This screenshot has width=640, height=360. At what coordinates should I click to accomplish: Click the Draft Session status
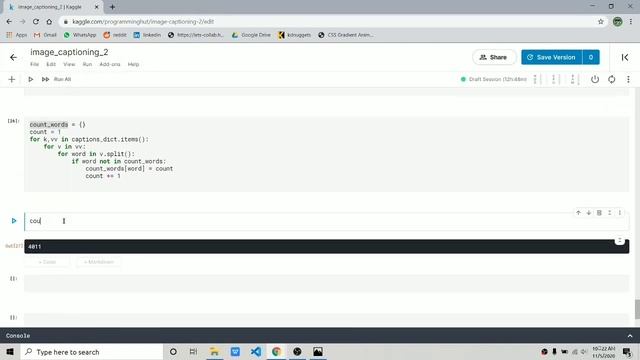click(x=493, y=79)
